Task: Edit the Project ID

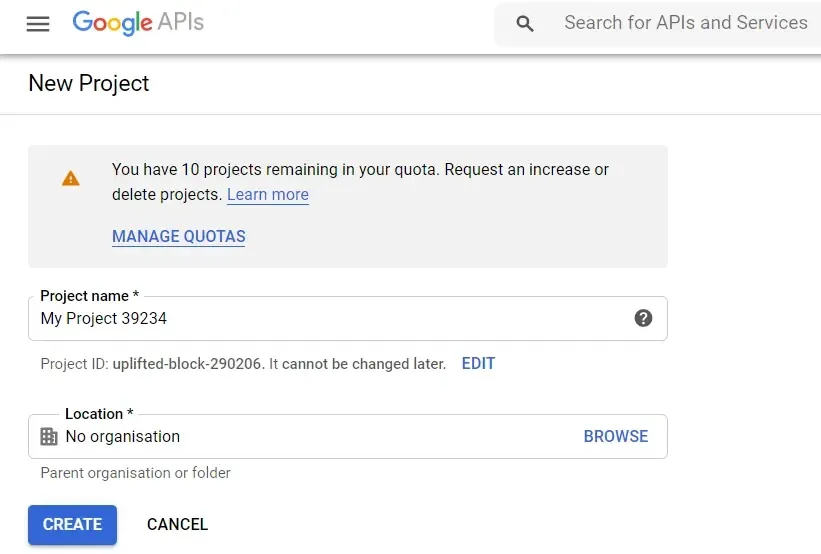Action: [x=478, y=363]
